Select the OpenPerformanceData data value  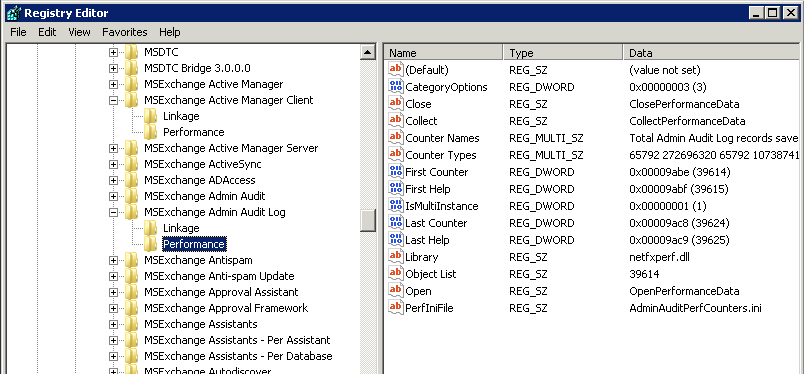click(684, 291)
